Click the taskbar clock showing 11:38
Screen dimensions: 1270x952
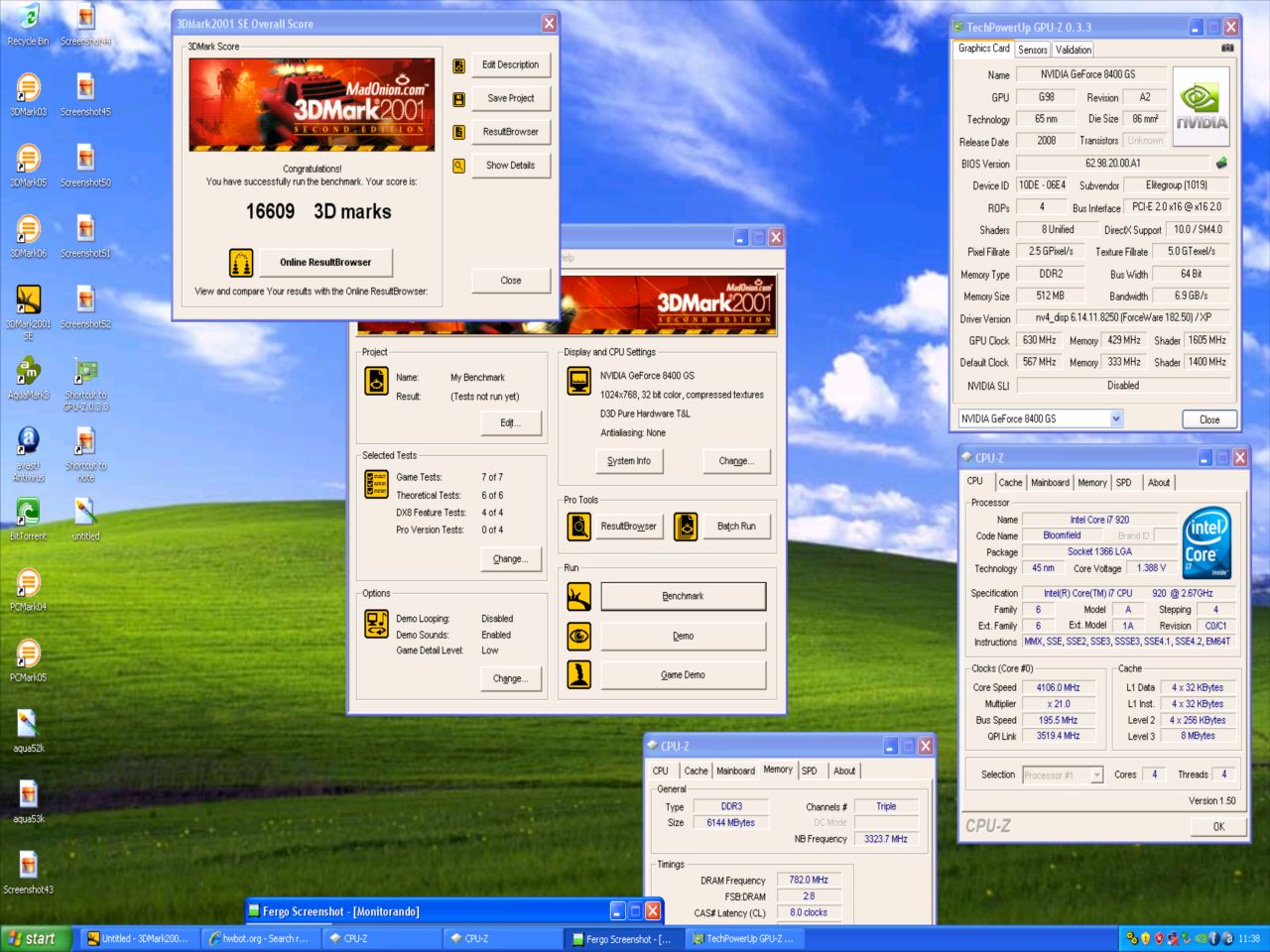pos(1248,938)
